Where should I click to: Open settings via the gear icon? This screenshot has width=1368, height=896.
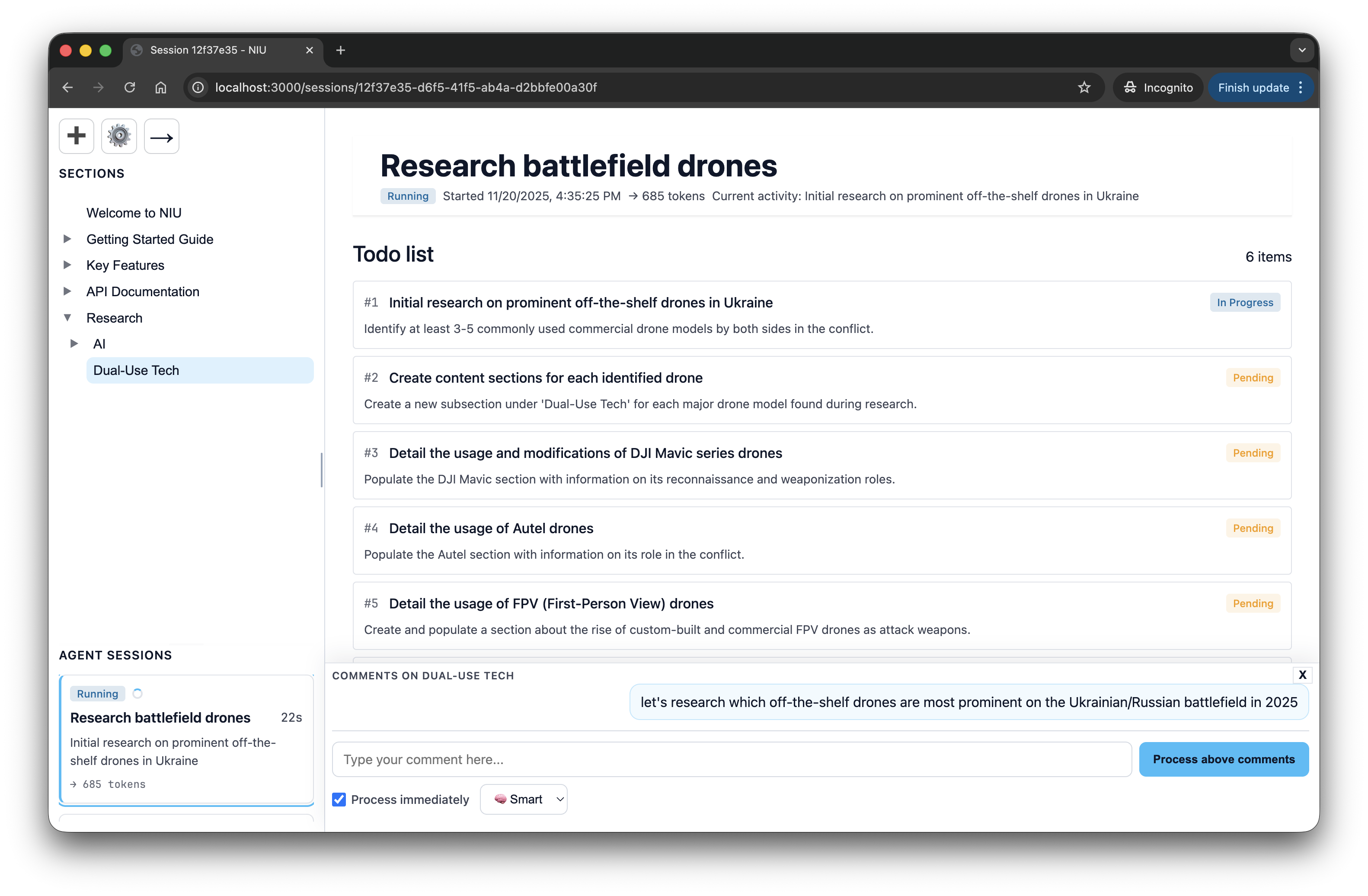119,136
